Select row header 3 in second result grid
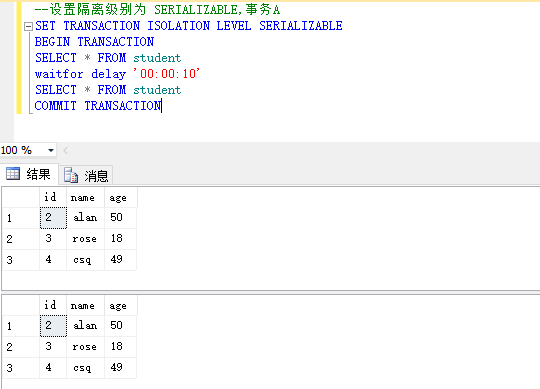Image resolution: width=540 pixels, height=389 pixels. click(x=21, y=368)
